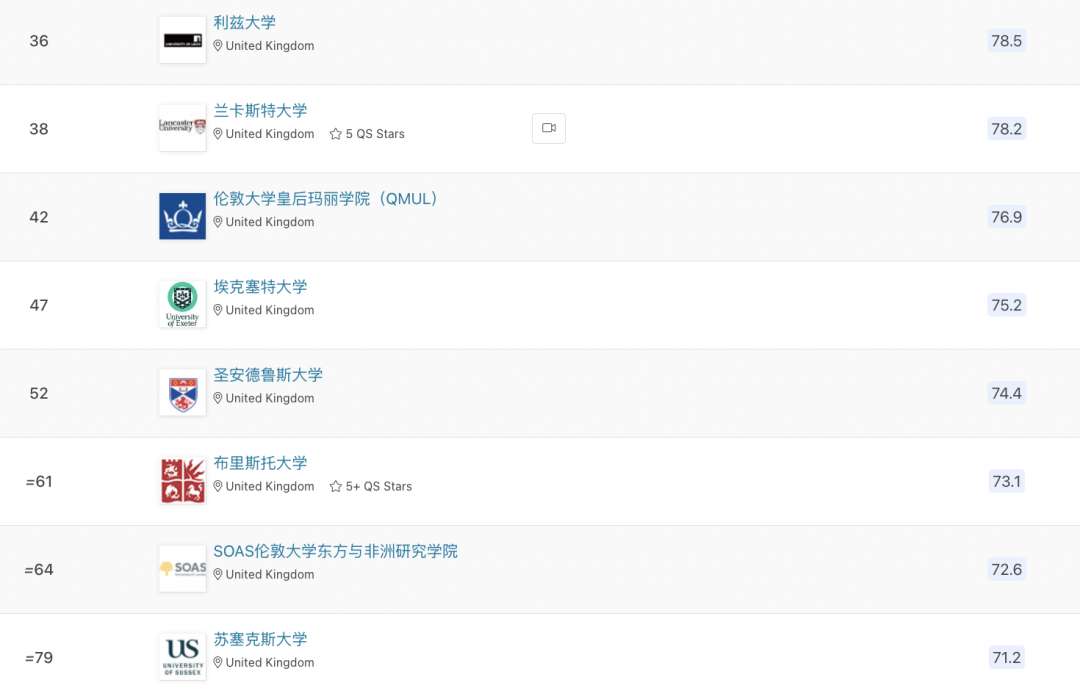Image resolution: width=1080 pixels, height=699 pixels.
Task: Click United Kingdom under 布里斯托大学
Action: pos(270,487)
